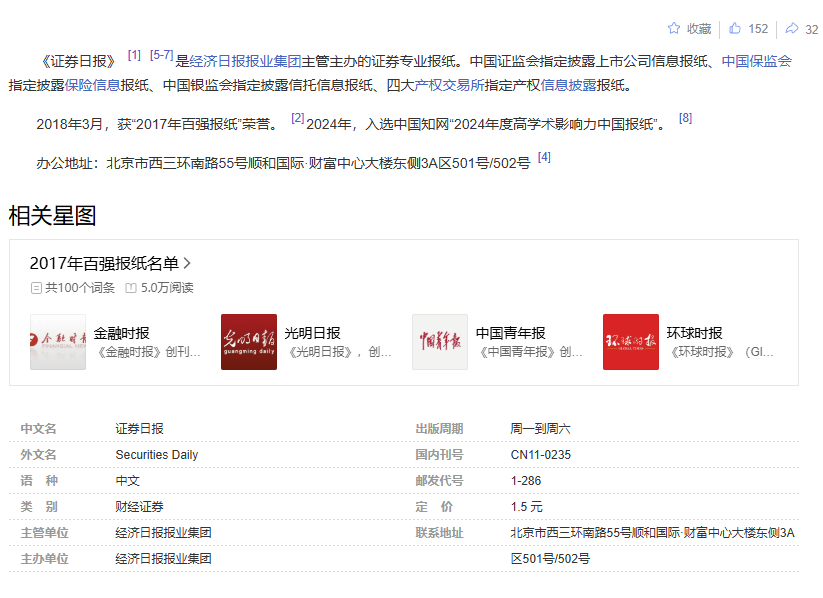Open the 2017年百强报纸名单 list title

[104, 263]
